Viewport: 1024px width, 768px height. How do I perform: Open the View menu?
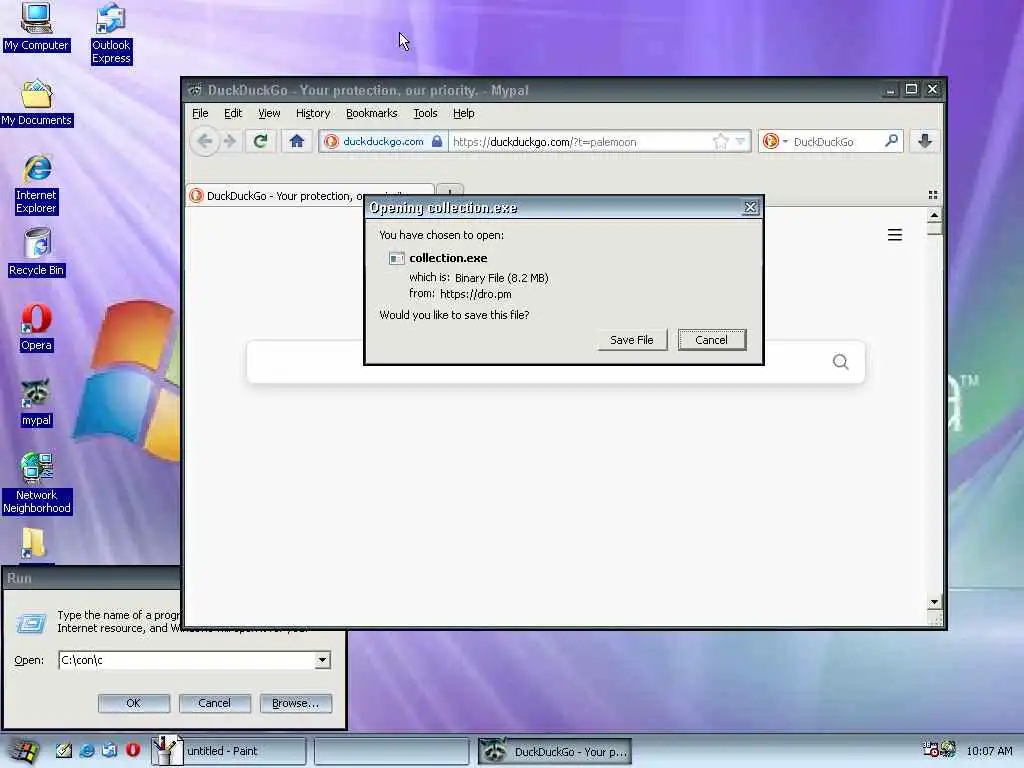click(269, 113)
